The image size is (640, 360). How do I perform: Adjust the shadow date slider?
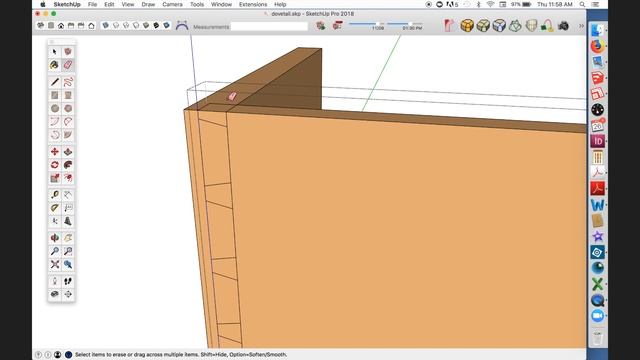tap(366, 24)
